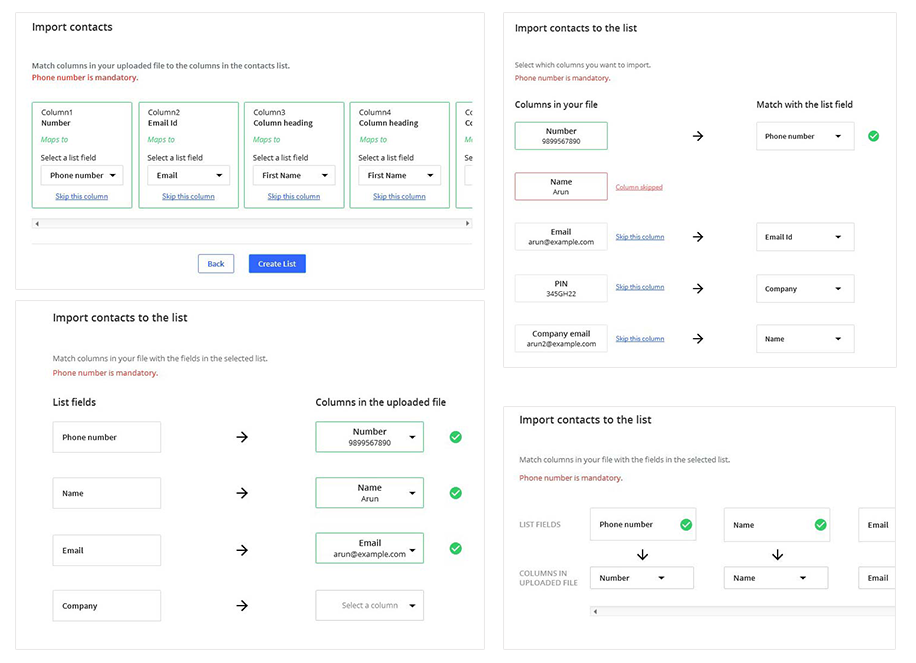Click down arrow under checked Phone number field
The height and width of the screenshot is (663, 916).
[x=642, y=554]
